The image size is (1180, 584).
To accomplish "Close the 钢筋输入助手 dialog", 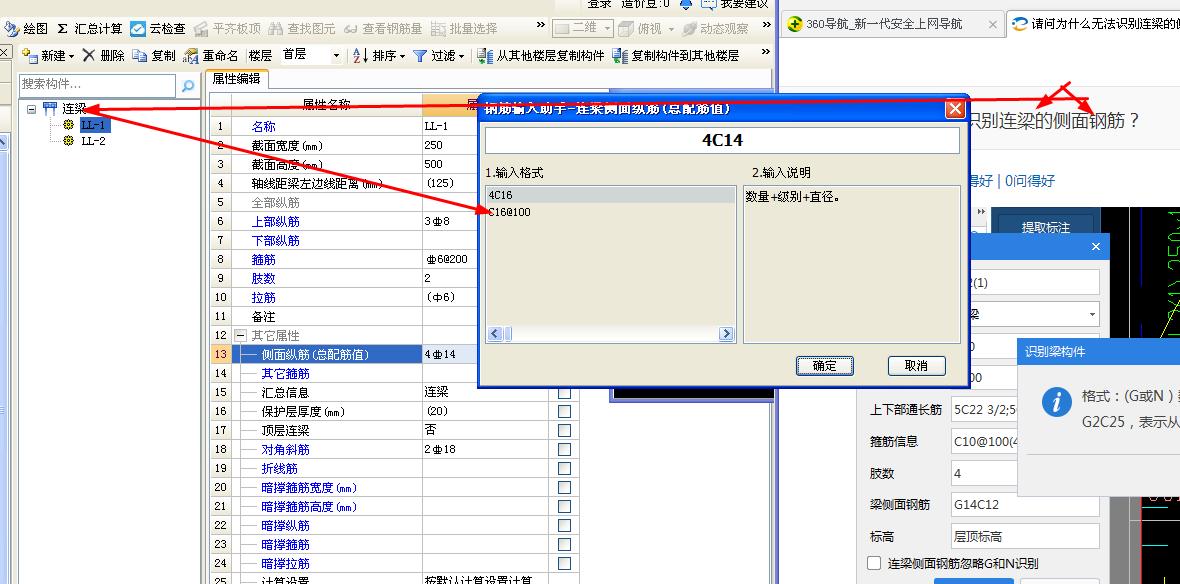I will (x=955, y=109).
